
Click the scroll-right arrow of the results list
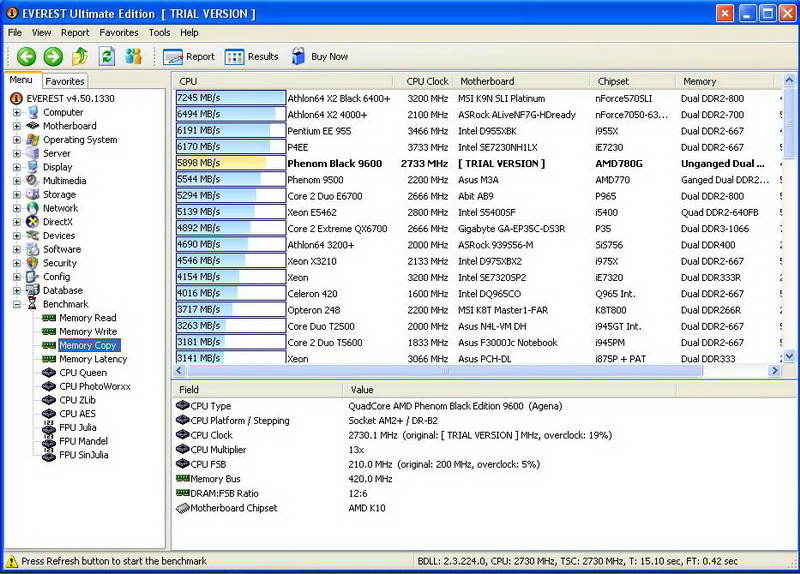[774, 371]
